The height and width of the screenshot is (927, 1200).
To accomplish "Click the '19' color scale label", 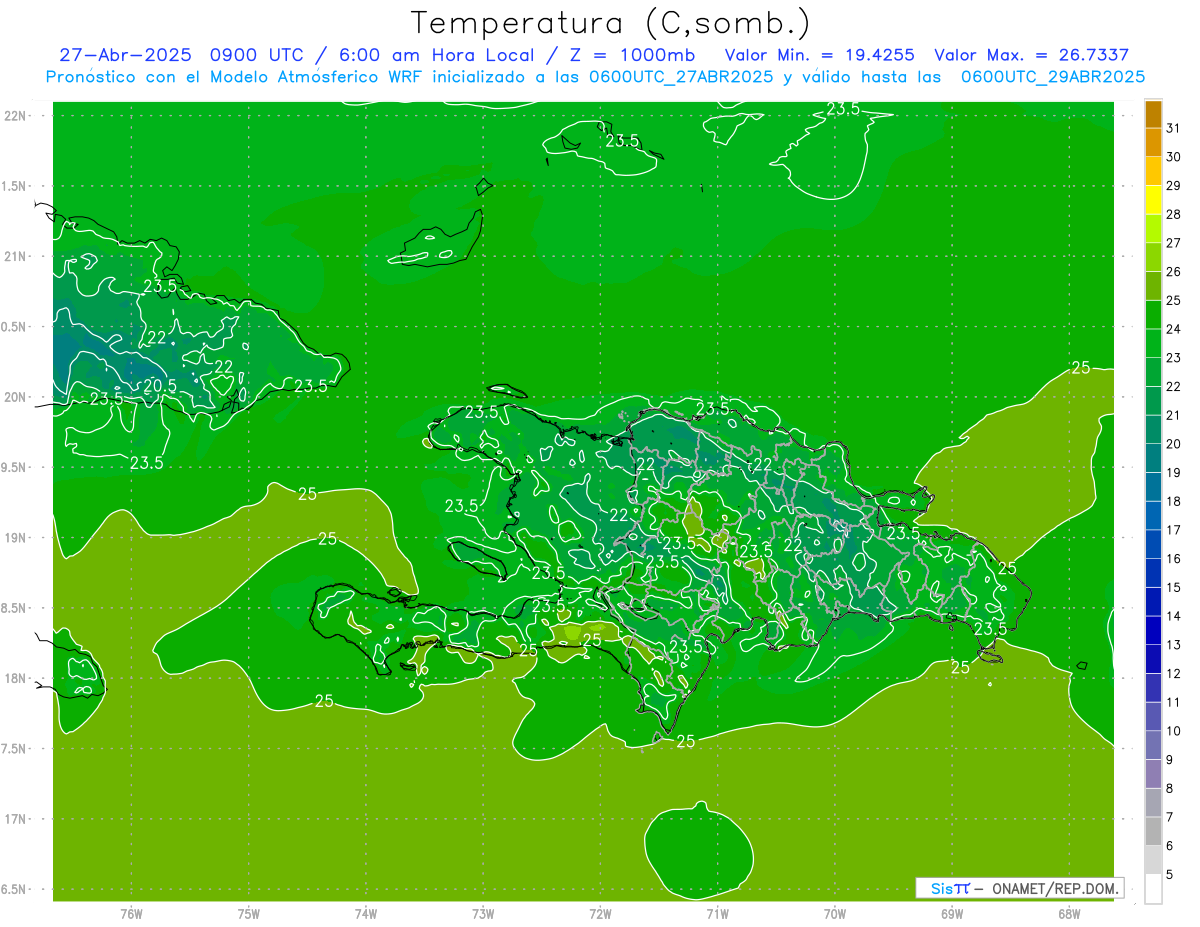I will pyautogui.click(x=1174, y=472).
